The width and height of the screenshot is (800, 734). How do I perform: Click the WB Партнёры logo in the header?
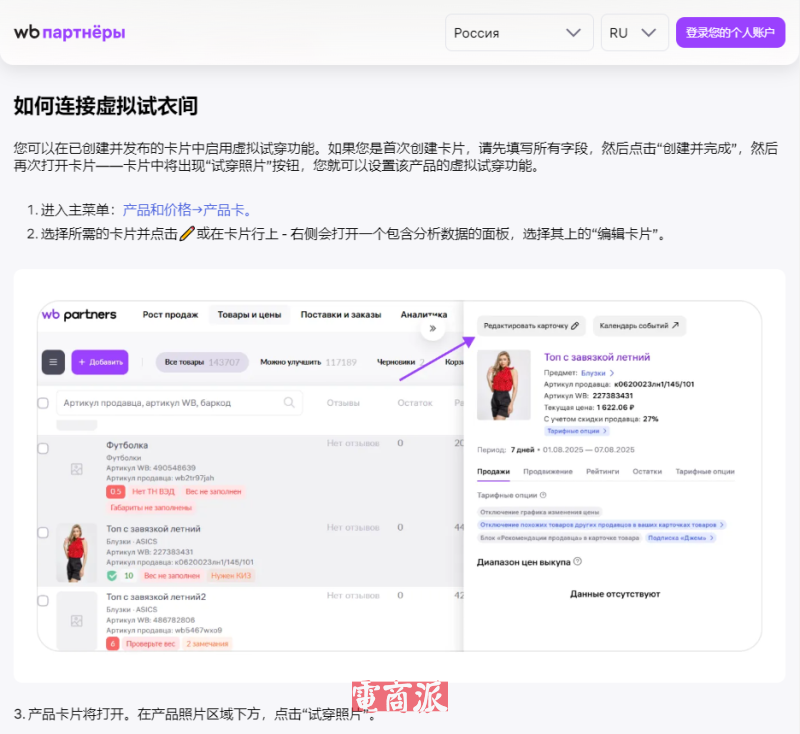point(69,32)
